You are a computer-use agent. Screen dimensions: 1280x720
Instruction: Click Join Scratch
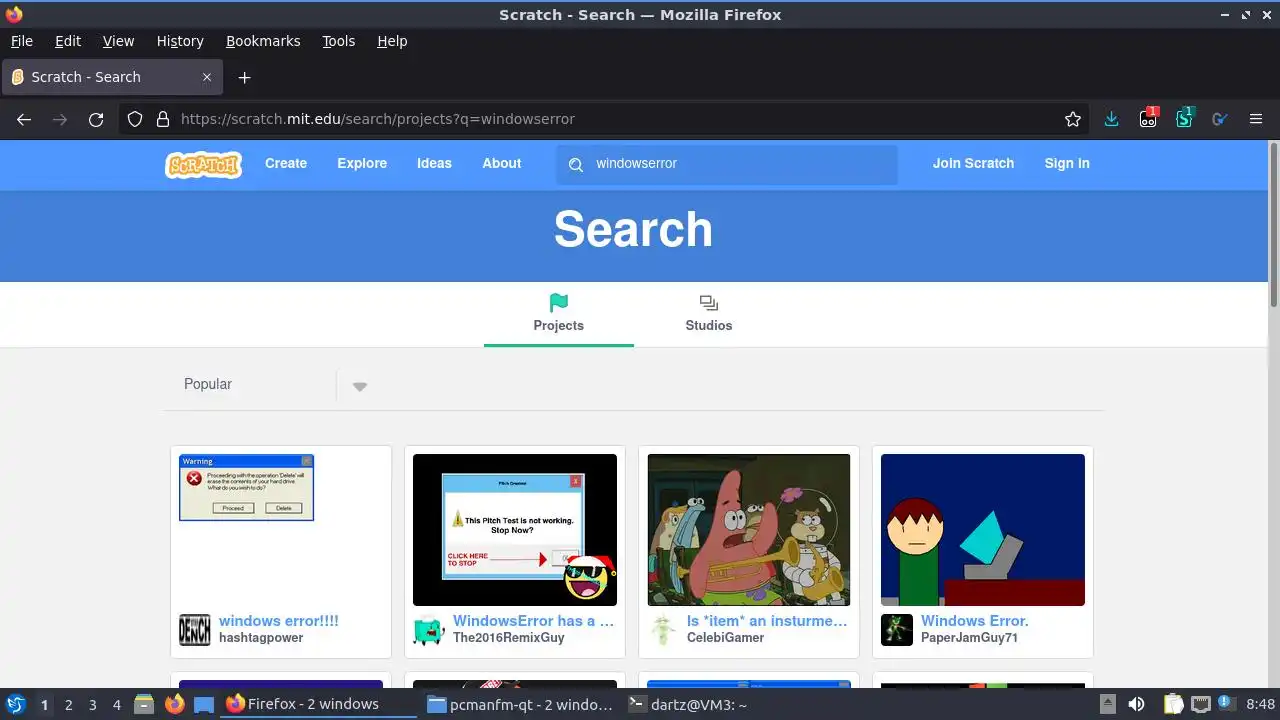pyautogui.click(x=973, y=164)
